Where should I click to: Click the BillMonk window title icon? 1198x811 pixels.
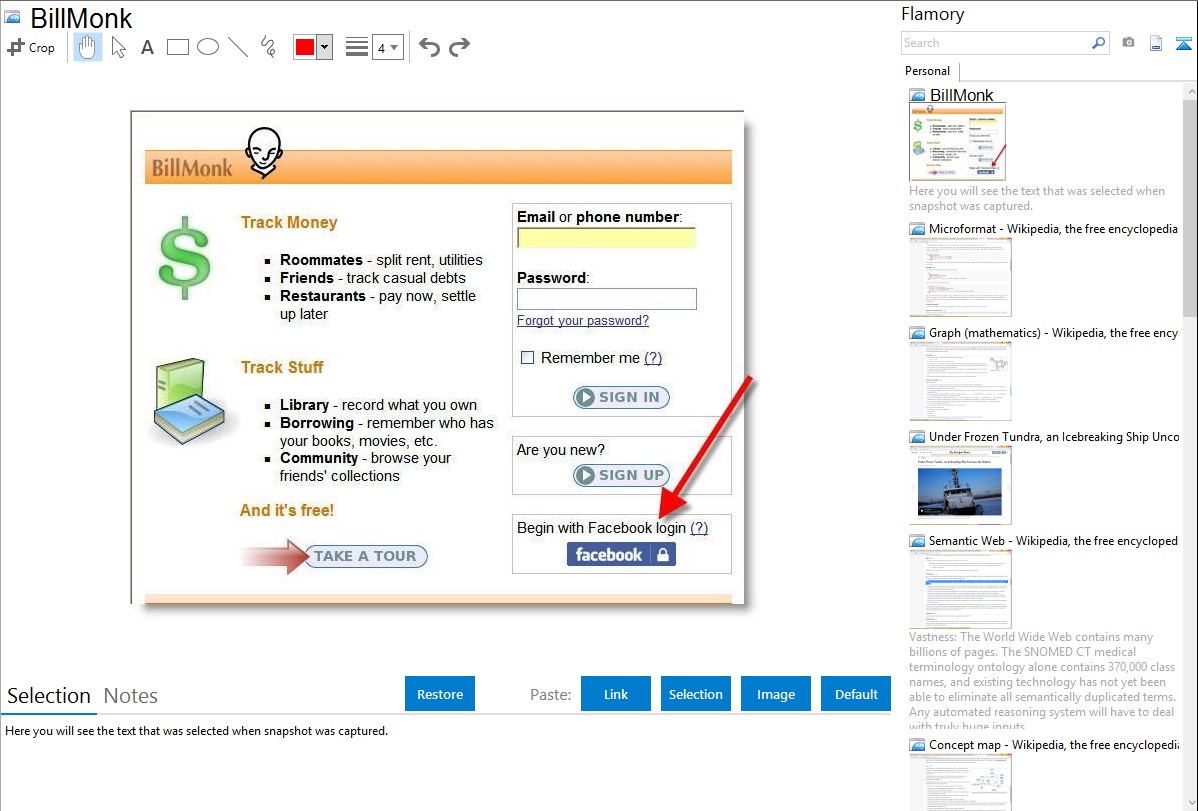point(12,17)
